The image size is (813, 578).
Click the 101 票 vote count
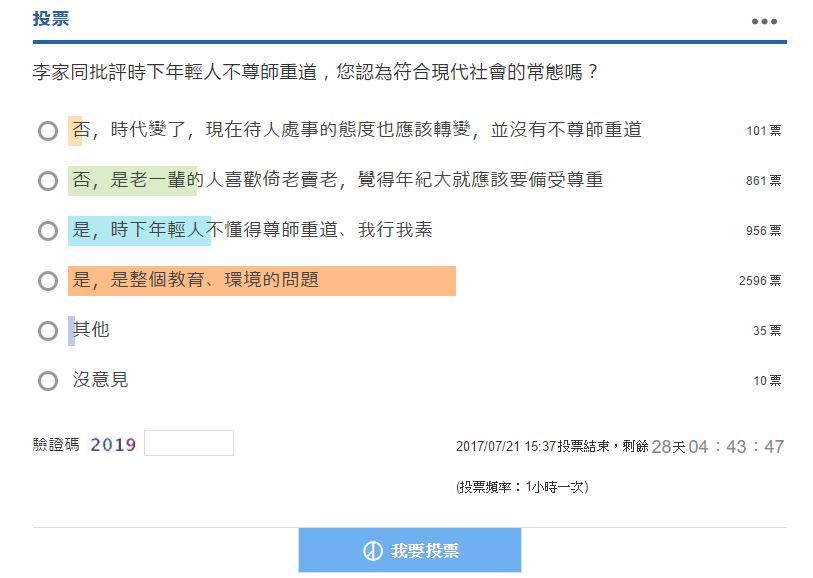pos(763,131)
